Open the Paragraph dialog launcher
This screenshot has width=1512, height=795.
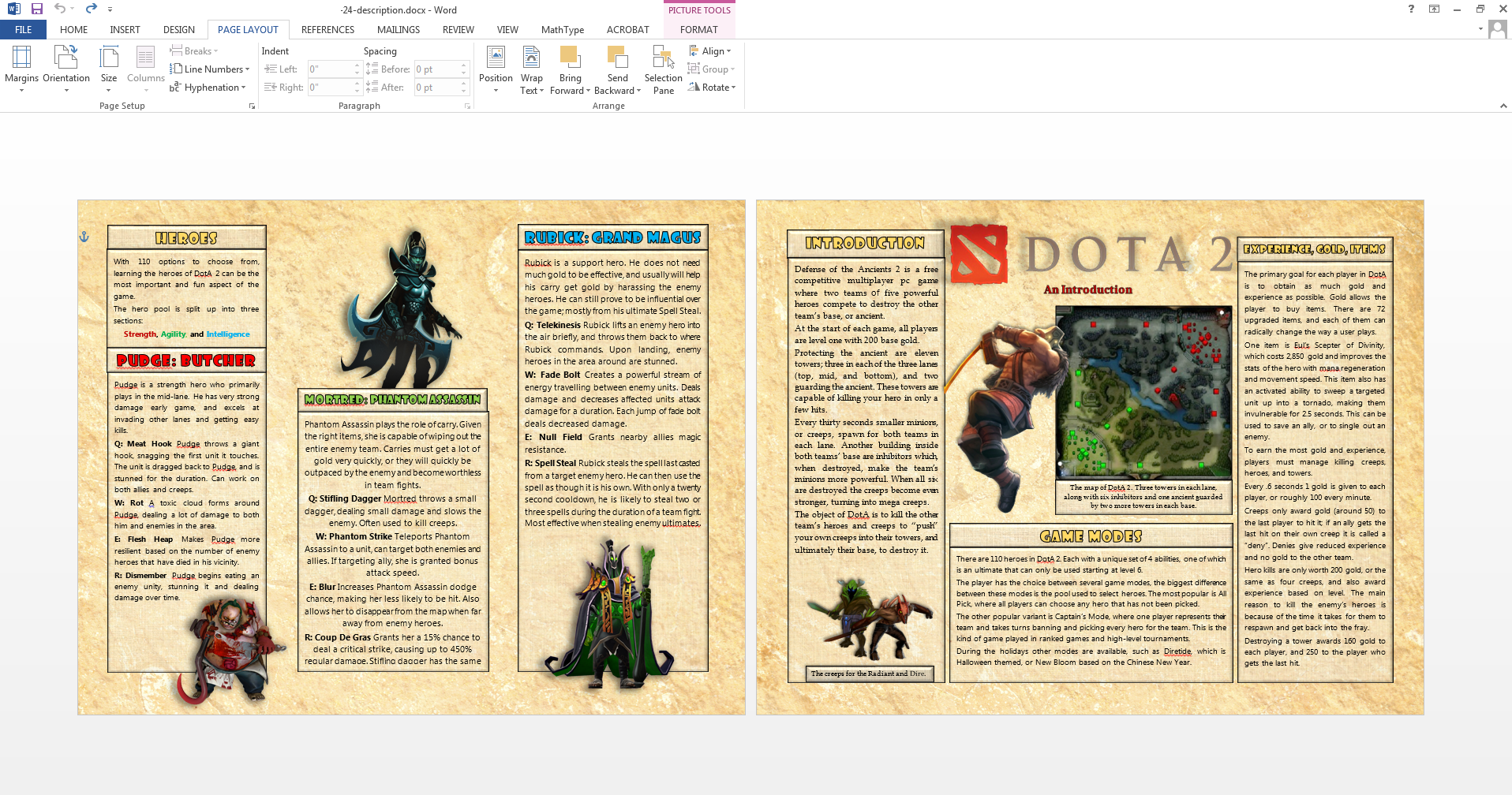coord(467,106)
